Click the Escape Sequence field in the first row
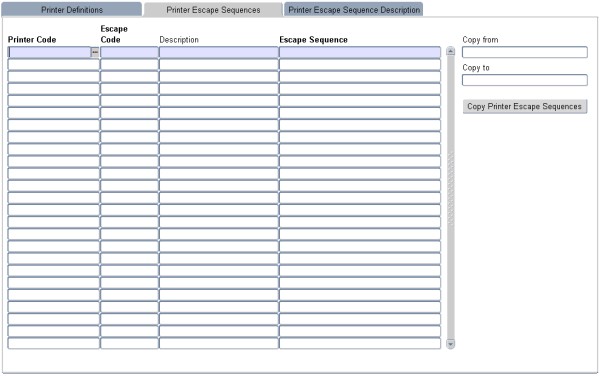 tap(360, 52)
